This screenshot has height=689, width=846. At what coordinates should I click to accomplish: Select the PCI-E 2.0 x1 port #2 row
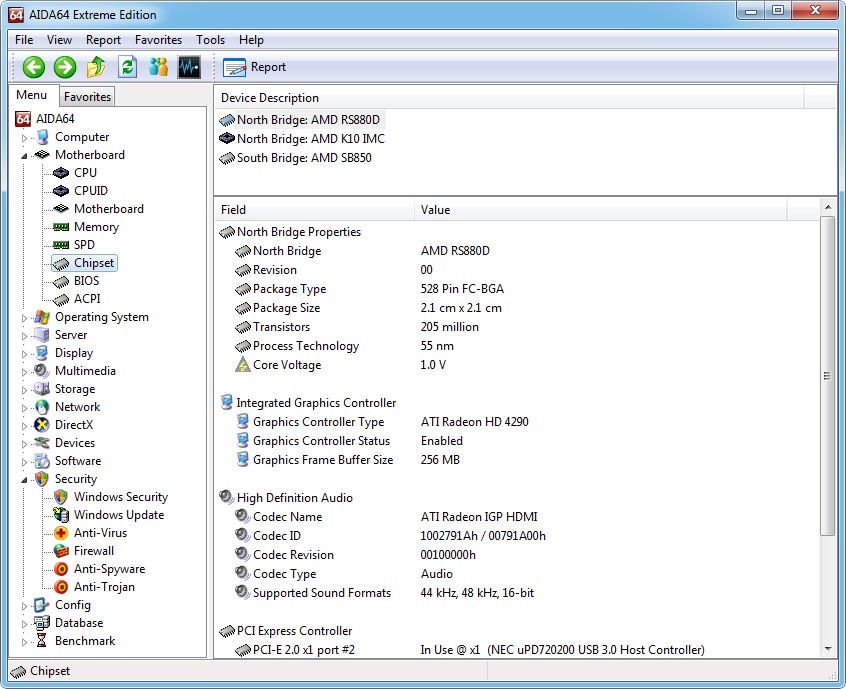pos(518,650)
